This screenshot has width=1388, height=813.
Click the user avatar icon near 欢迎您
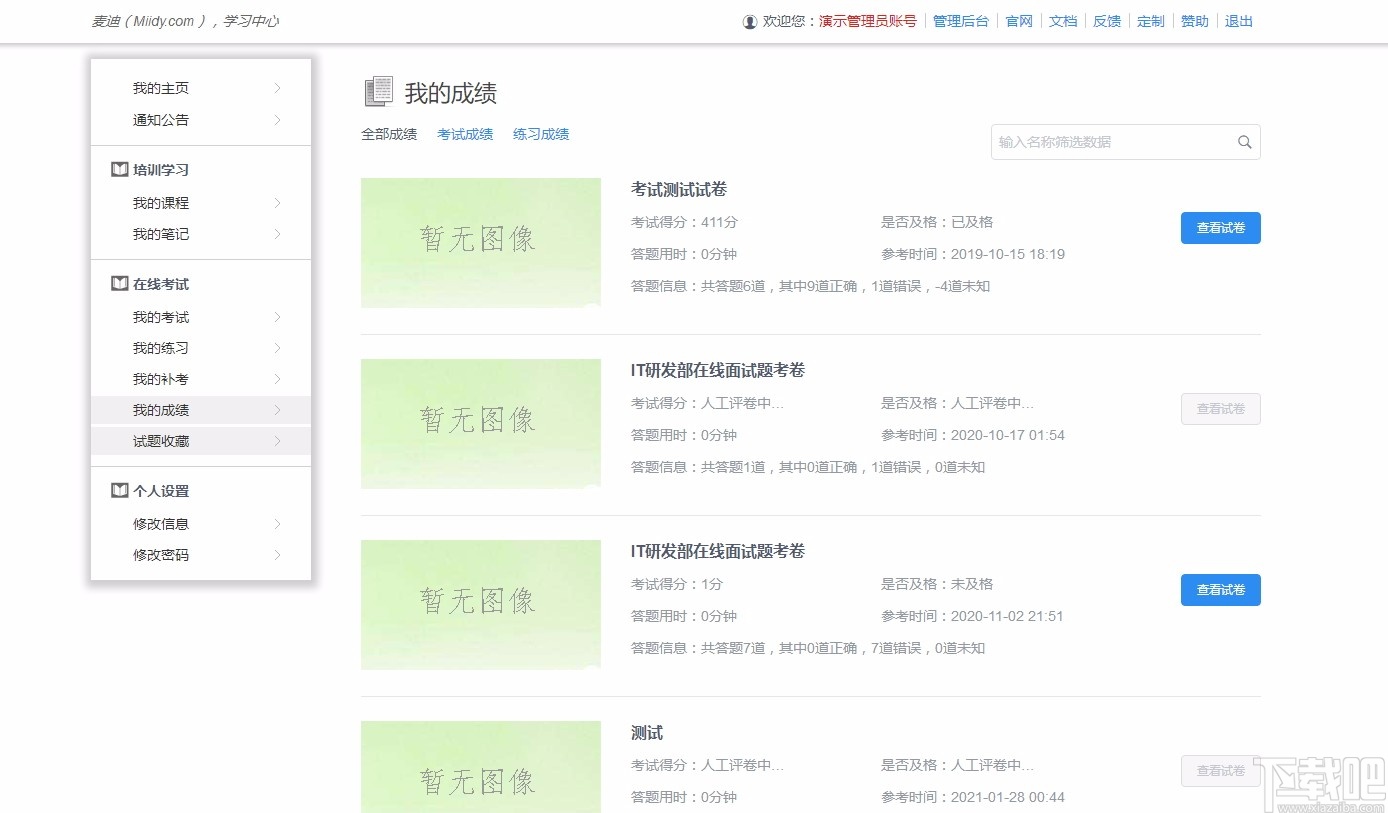pyautogui.click(x=749, y=20)
